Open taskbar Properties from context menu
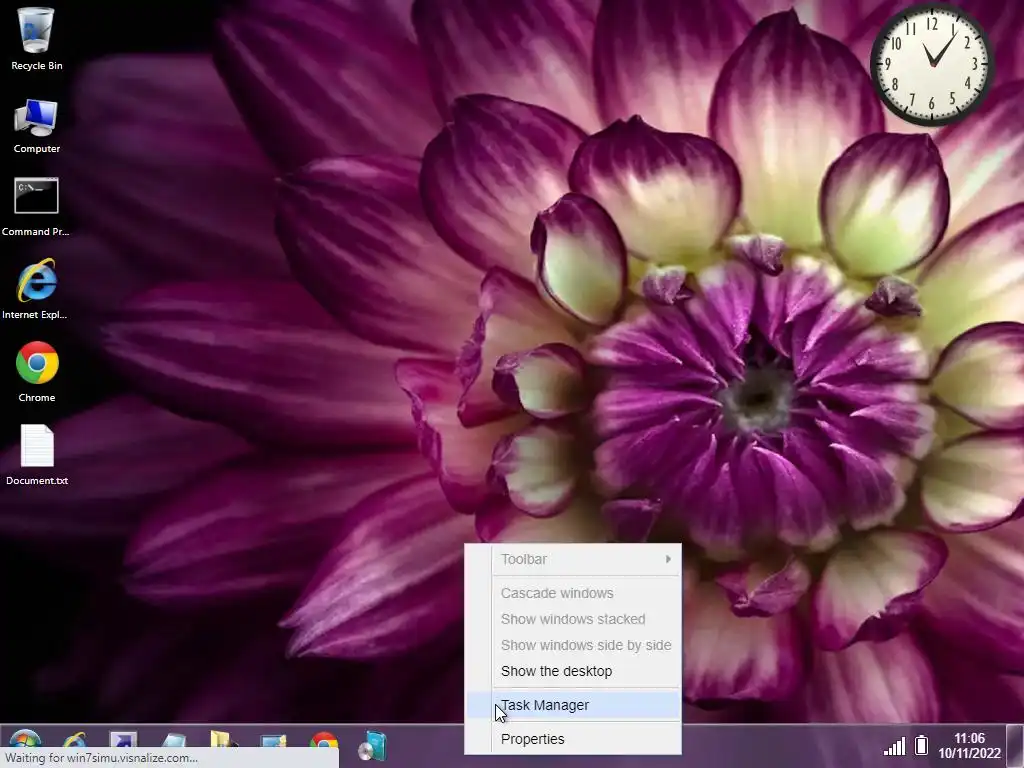The image size is (1024, 768). tap(573, 739)
